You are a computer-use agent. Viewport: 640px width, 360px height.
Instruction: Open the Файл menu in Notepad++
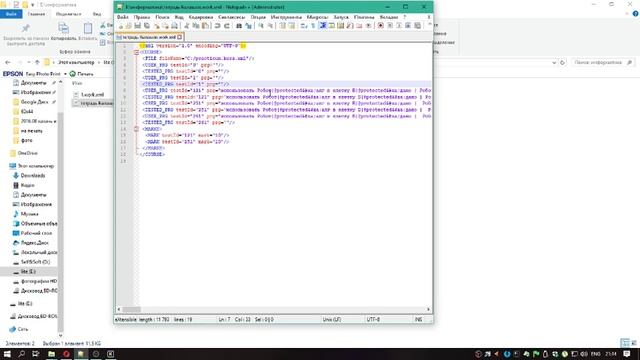pyautogui.click(x=122, y=17)
